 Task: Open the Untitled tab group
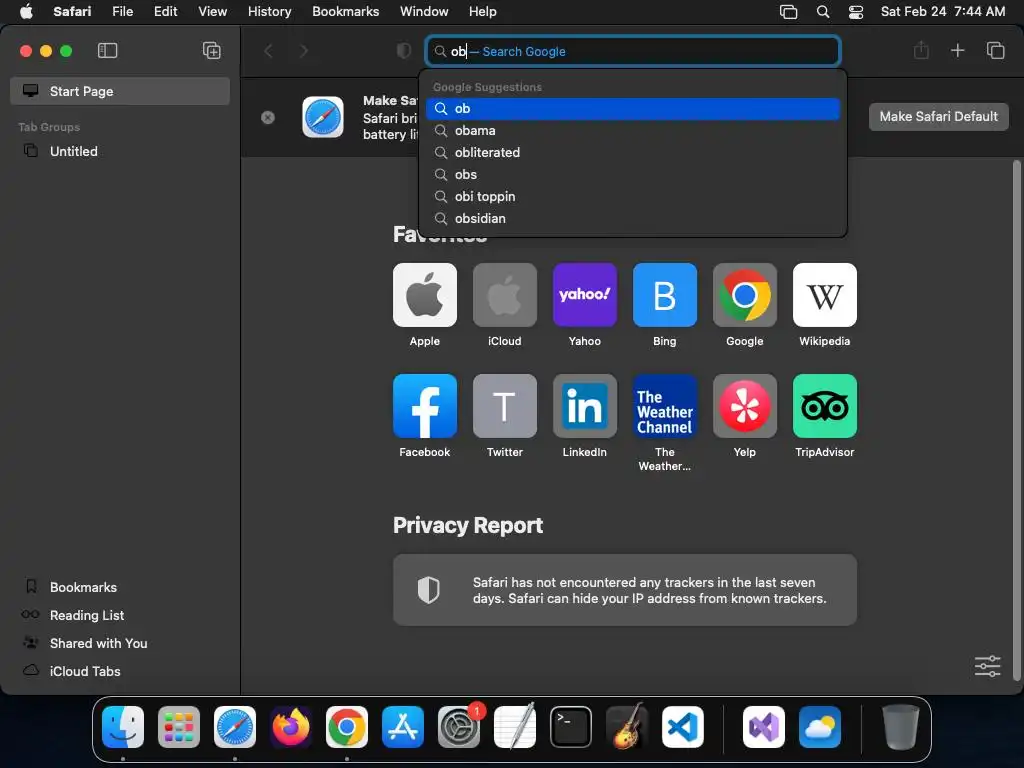tap(120, 152)
